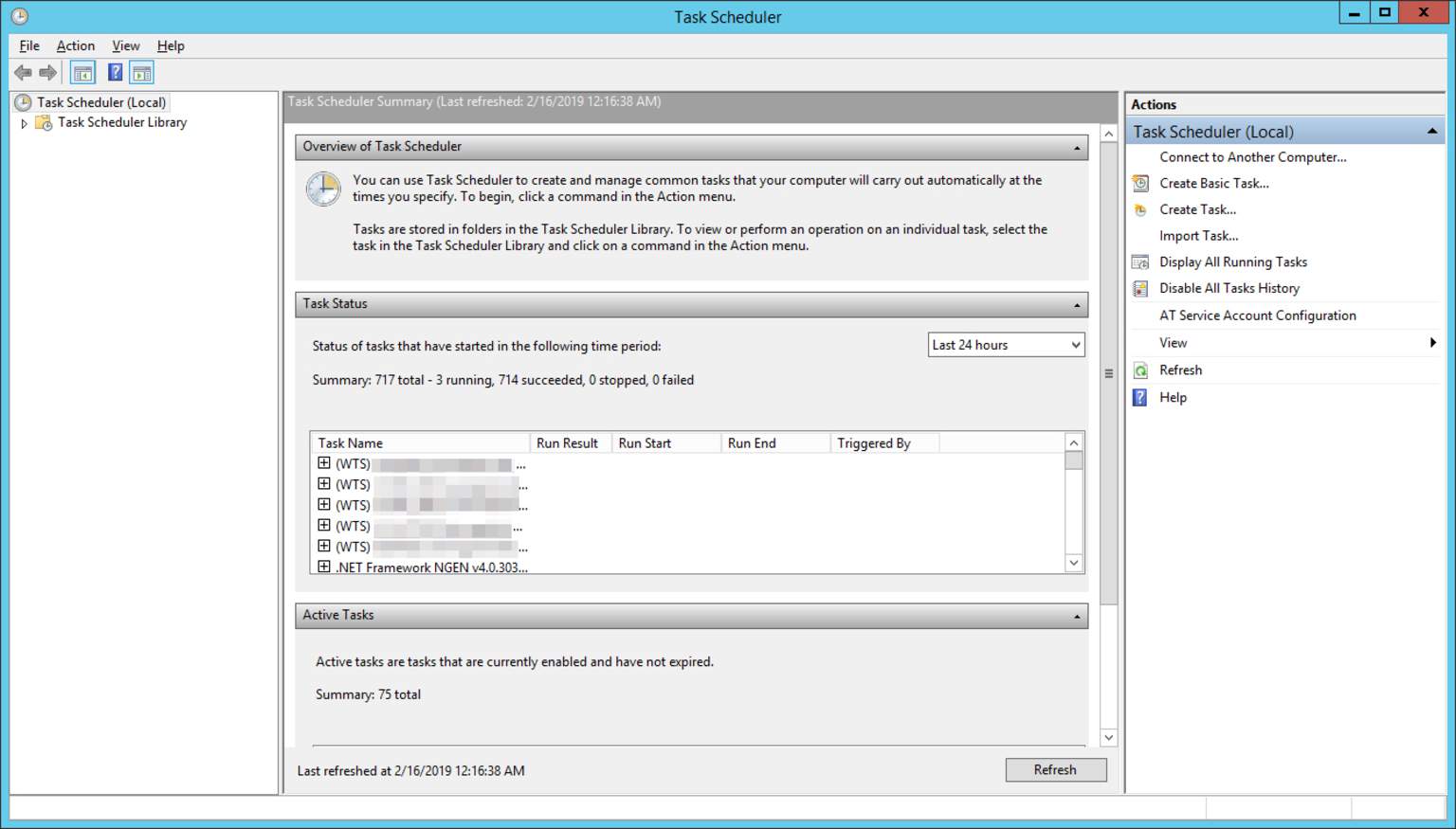Toggle the Show/Hide Console Tree toolbar icon
This screenshot has width=1456, height=829.
82,72
